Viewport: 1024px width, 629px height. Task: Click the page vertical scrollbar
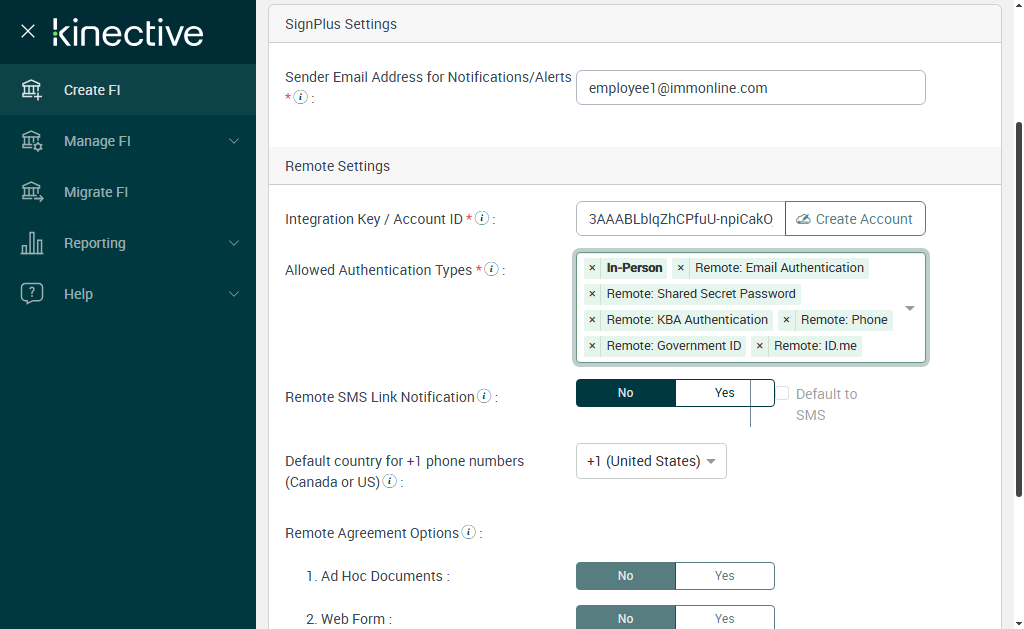coord(1018,309)
